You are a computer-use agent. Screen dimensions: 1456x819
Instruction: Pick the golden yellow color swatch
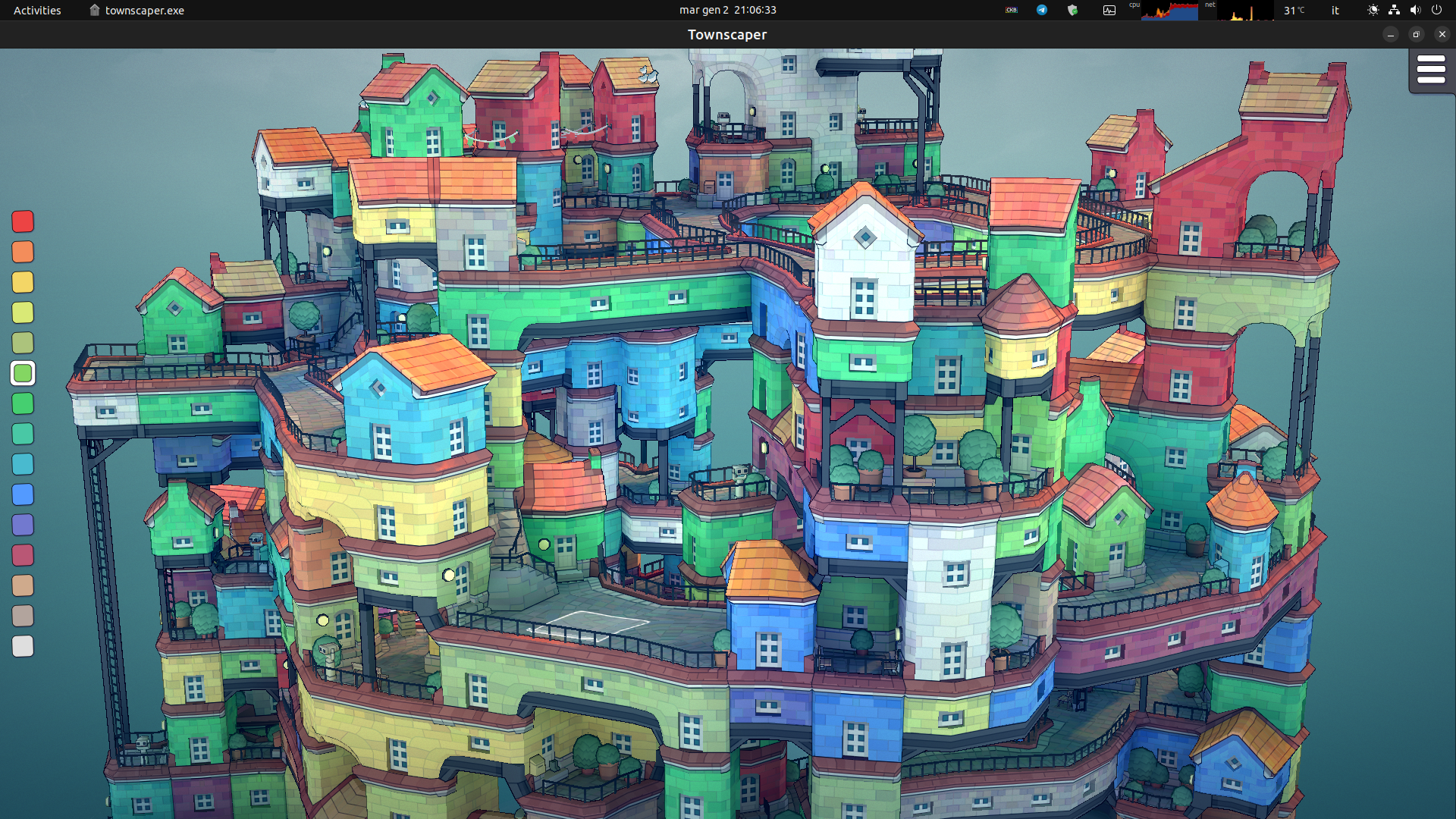click(x=23, y=282)
